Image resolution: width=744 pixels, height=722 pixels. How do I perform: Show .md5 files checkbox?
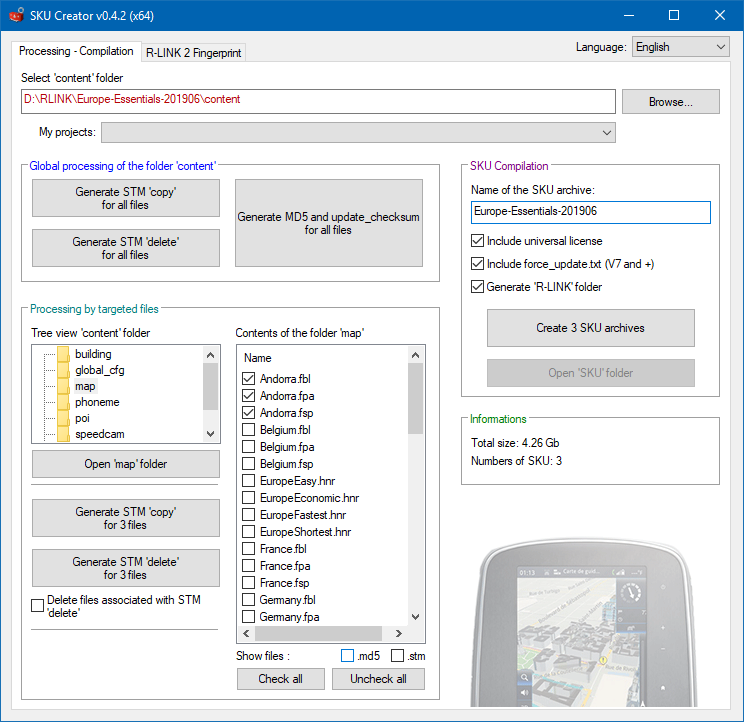coord(347,656)
